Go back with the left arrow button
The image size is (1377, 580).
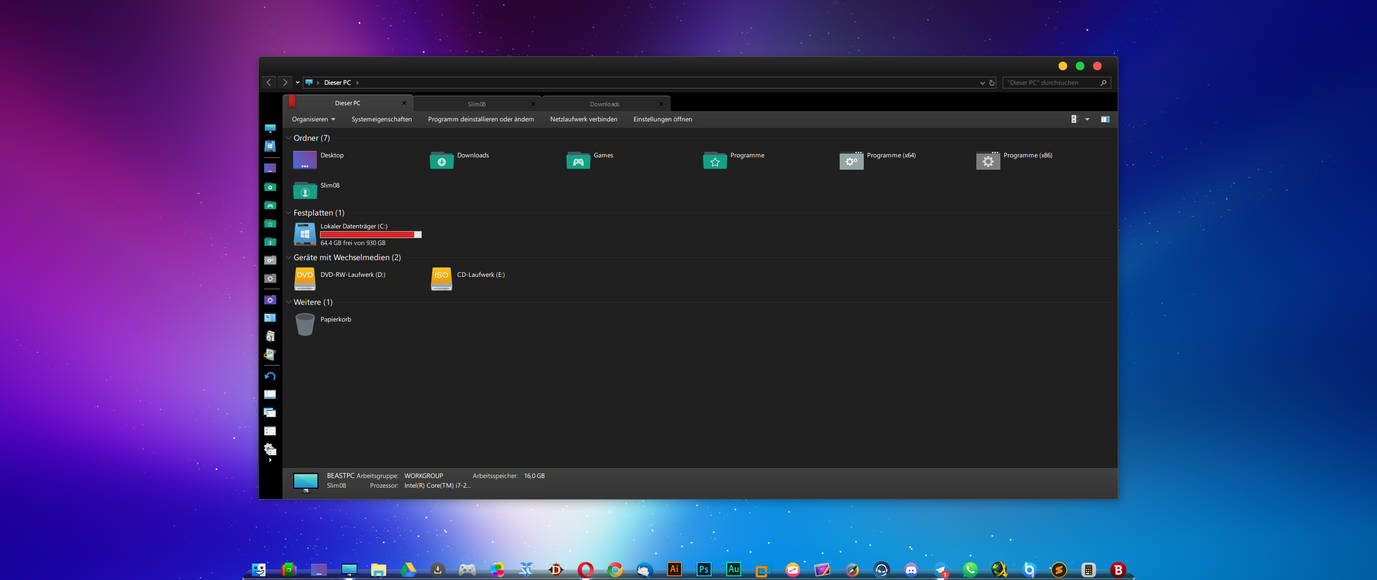[269, 83]
